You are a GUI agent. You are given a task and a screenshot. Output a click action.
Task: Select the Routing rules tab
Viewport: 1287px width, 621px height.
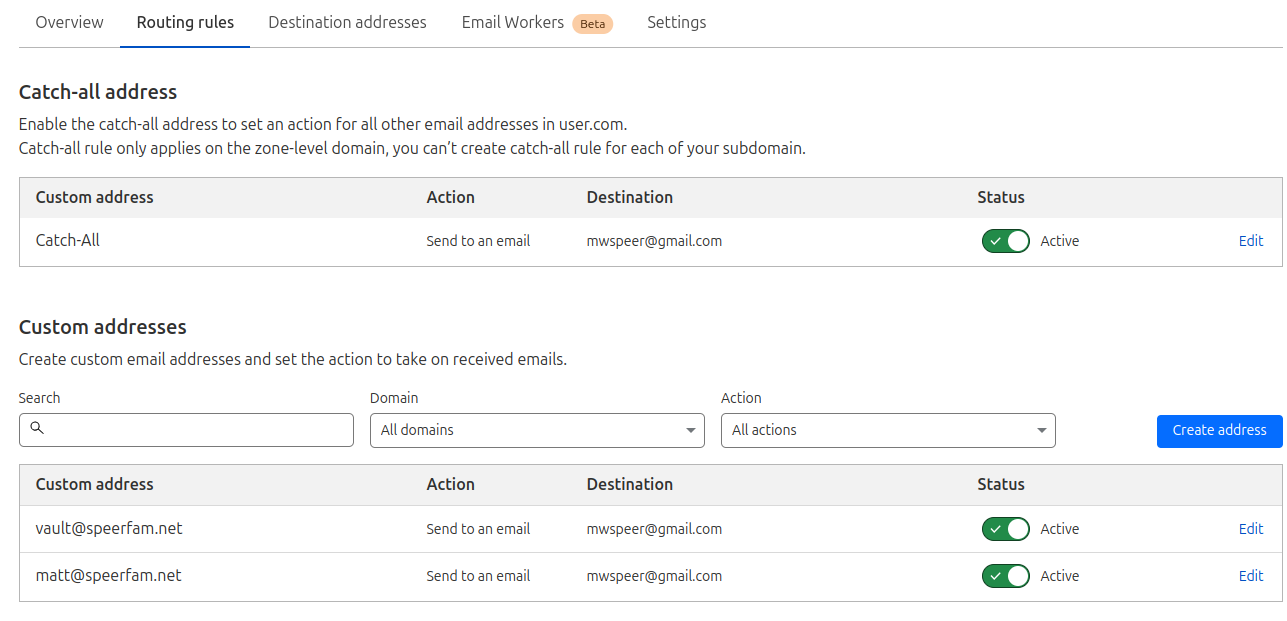(185, 22)
